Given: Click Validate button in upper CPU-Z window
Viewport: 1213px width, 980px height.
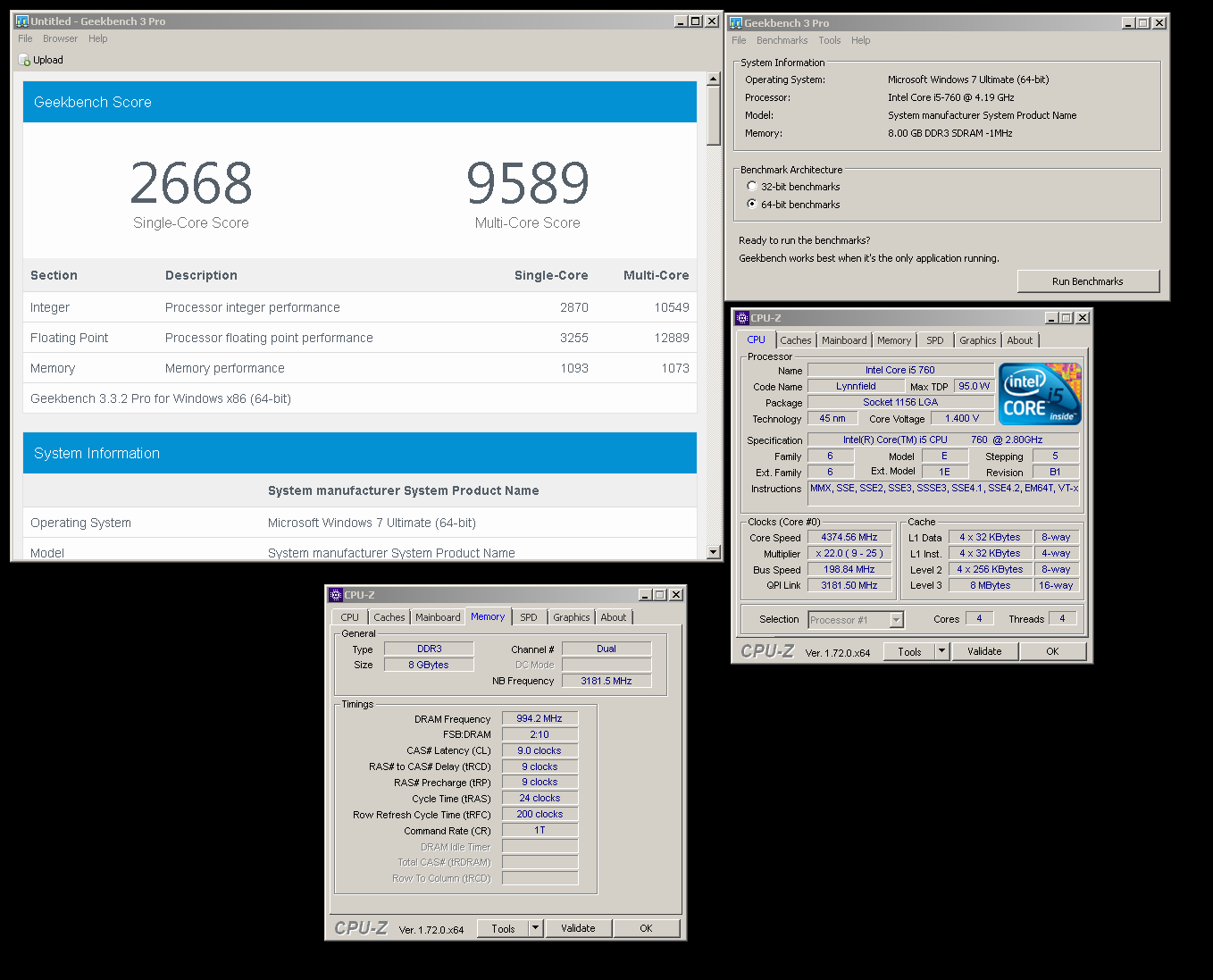Looking at the screenshot, I should click(984, 651).
